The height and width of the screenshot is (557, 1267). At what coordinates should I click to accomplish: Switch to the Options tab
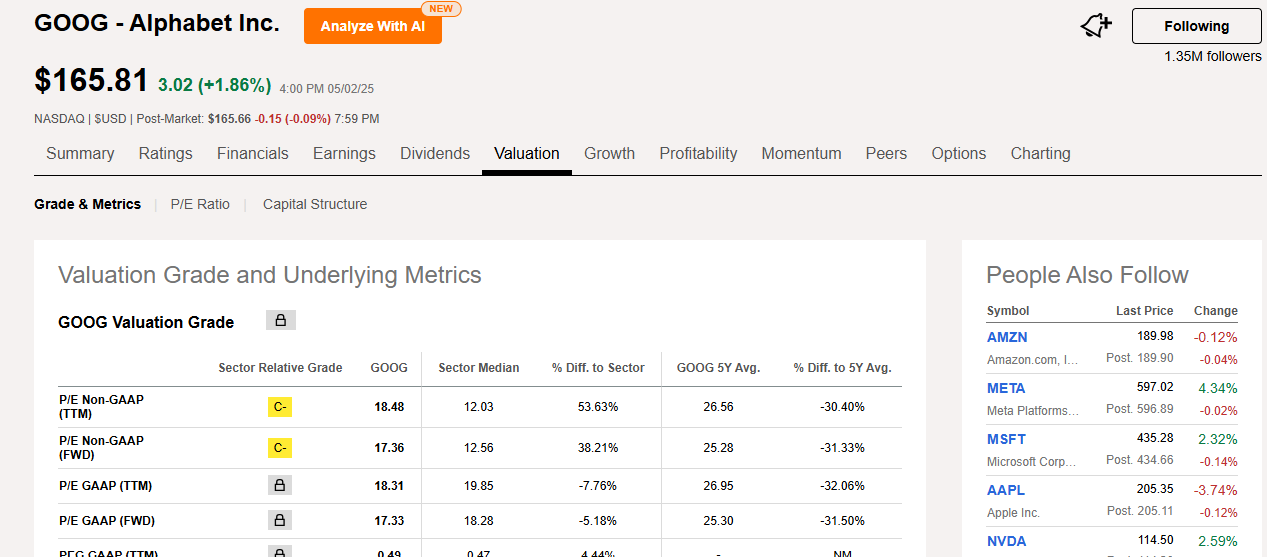point(959,153)
